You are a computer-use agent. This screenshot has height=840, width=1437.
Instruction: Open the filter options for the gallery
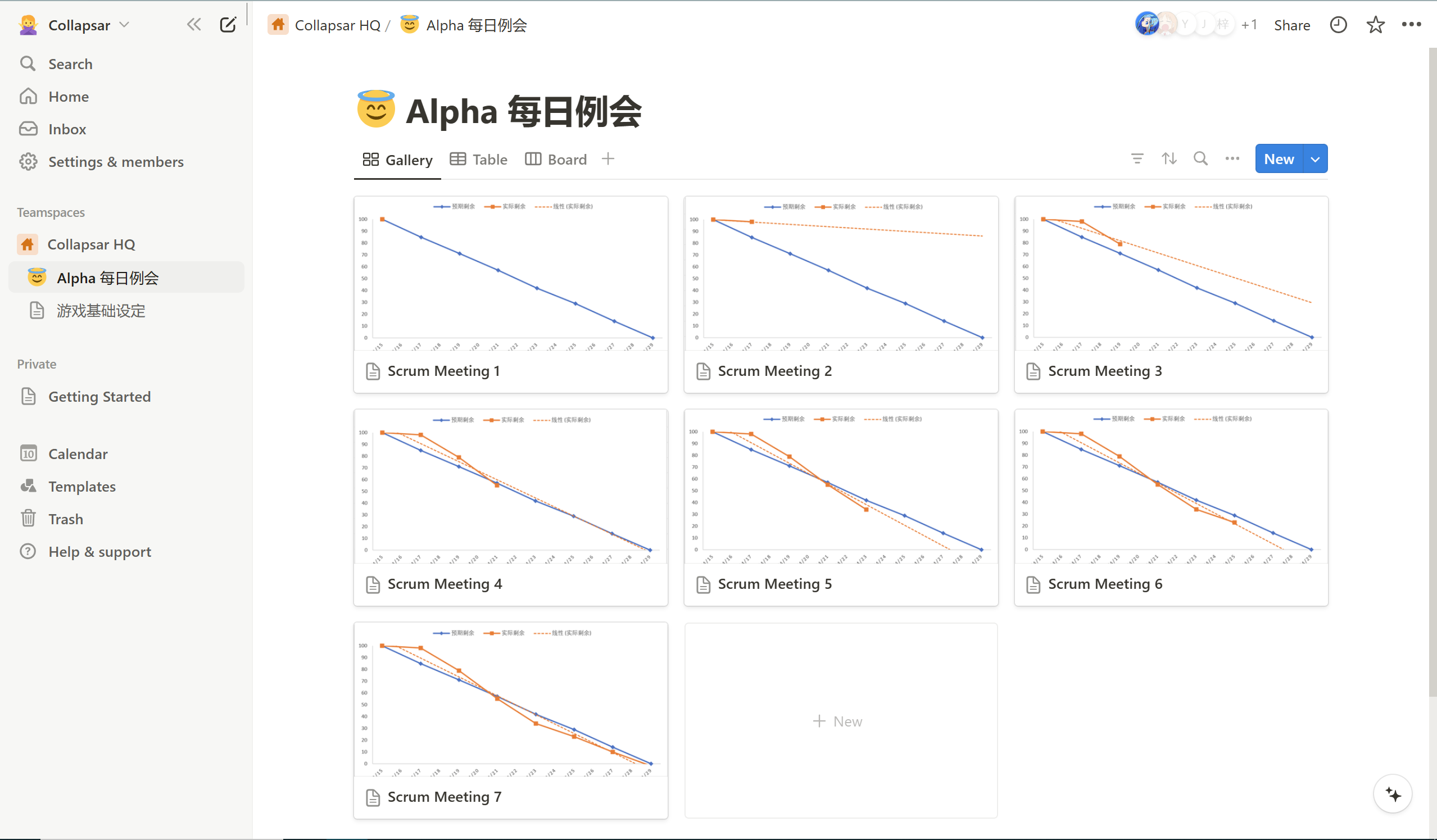point(1136,158)
